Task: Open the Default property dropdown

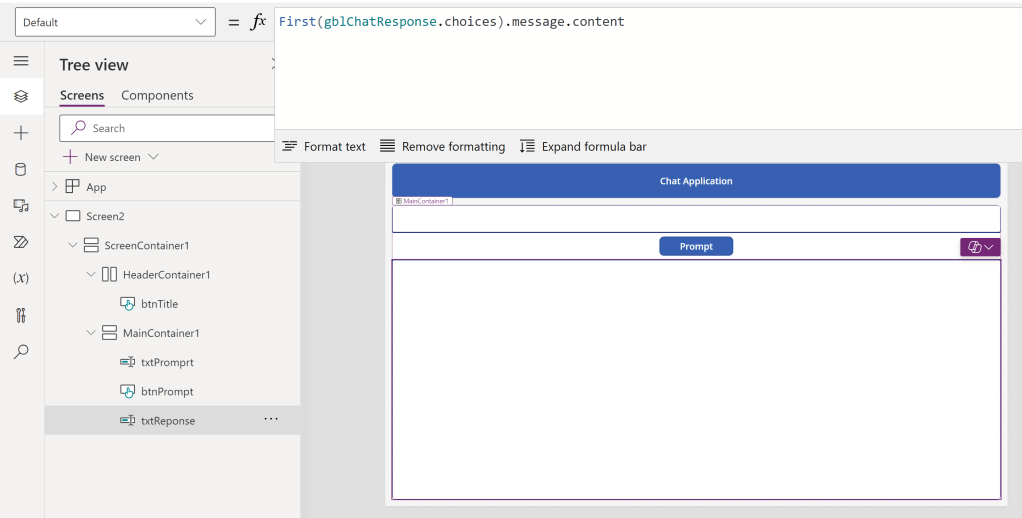Action: [x=115, y=22]
